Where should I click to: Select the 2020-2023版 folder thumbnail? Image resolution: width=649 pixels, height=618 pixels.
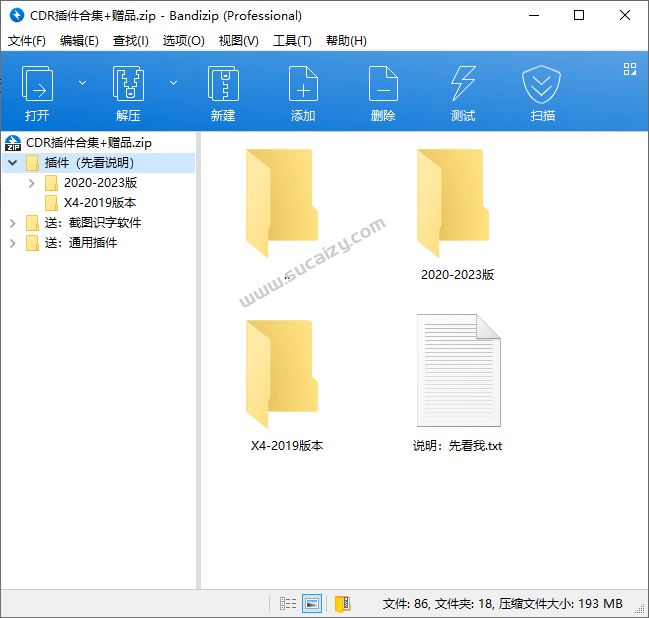pos(453,203)
